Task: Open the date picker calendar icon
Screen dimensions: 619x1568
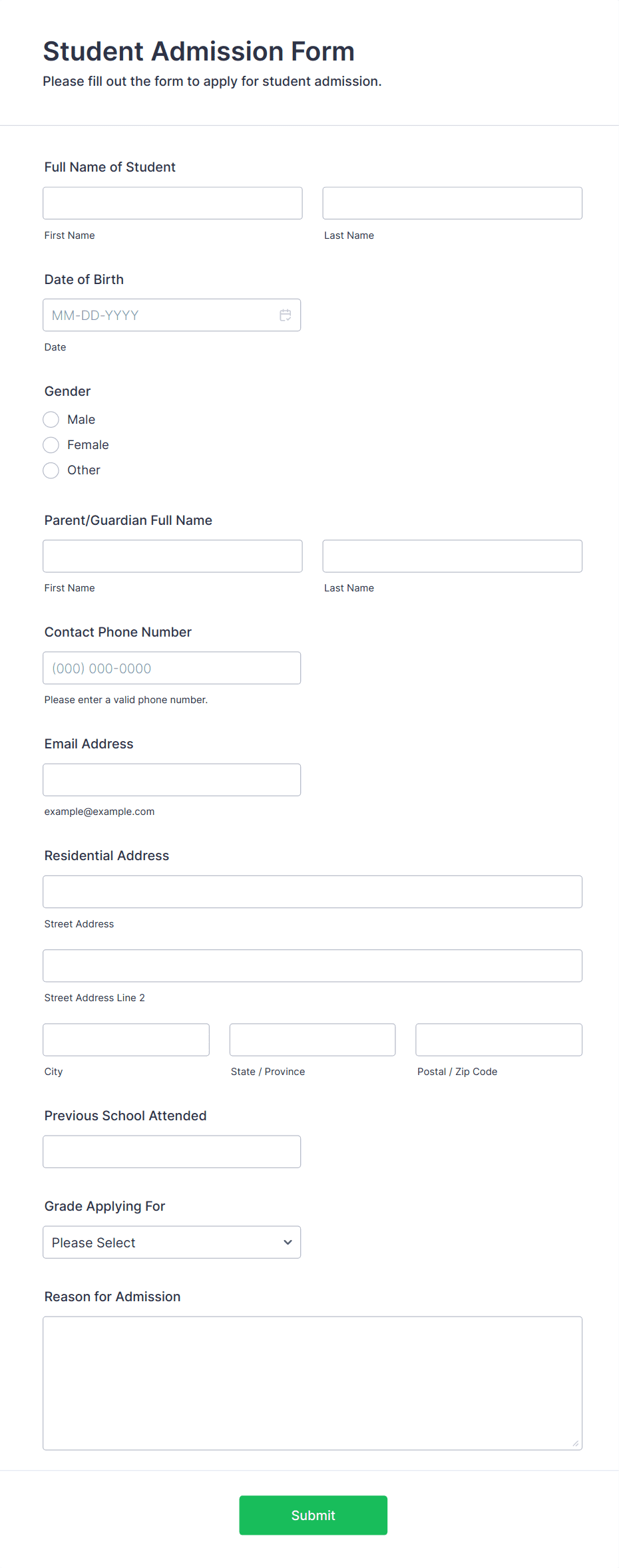Action: click(x=286, y=315)
